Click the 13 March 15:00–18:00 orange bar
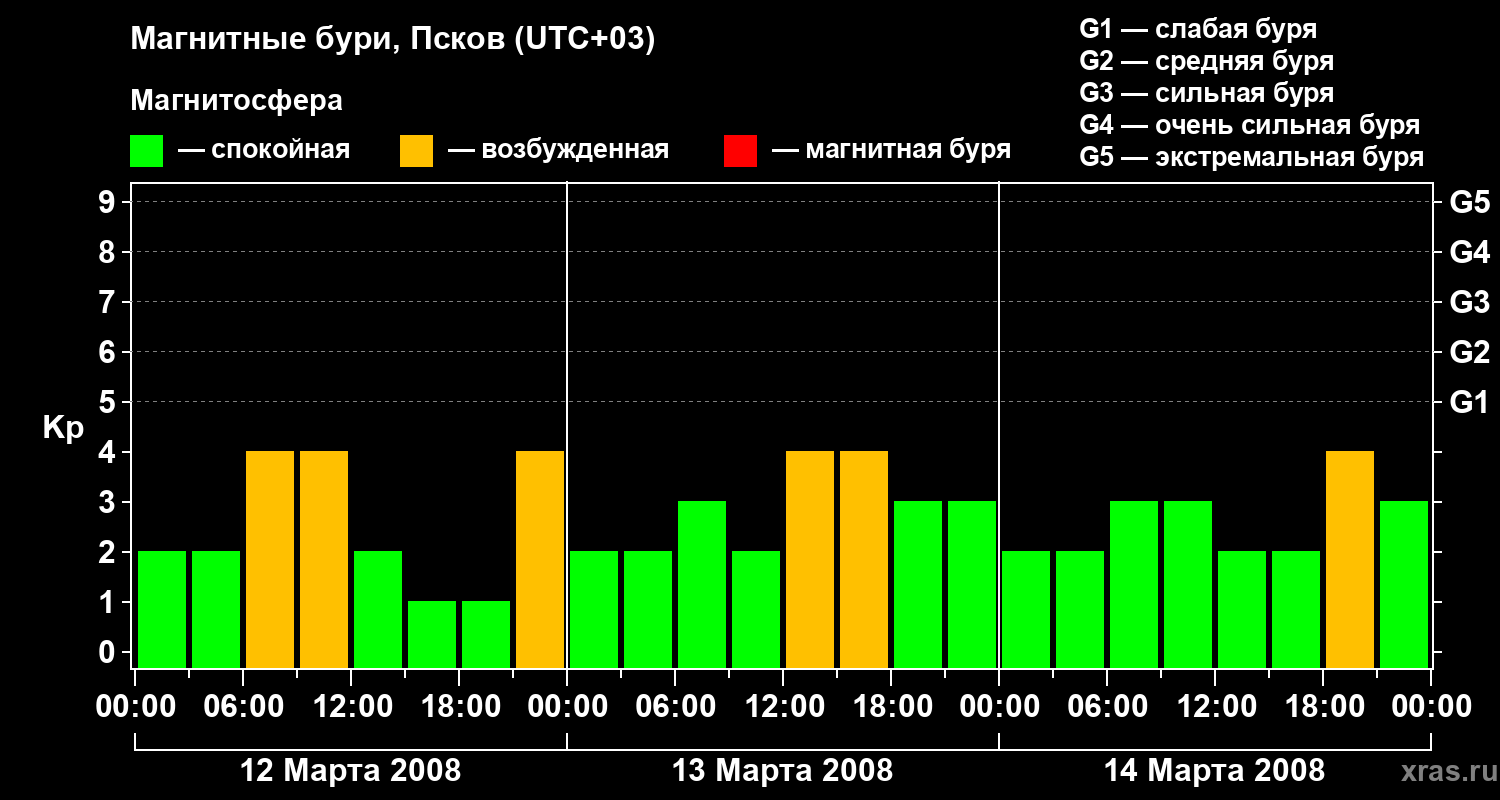The width and height of the screenshot is (1500, 800). [x=864, y=559]
